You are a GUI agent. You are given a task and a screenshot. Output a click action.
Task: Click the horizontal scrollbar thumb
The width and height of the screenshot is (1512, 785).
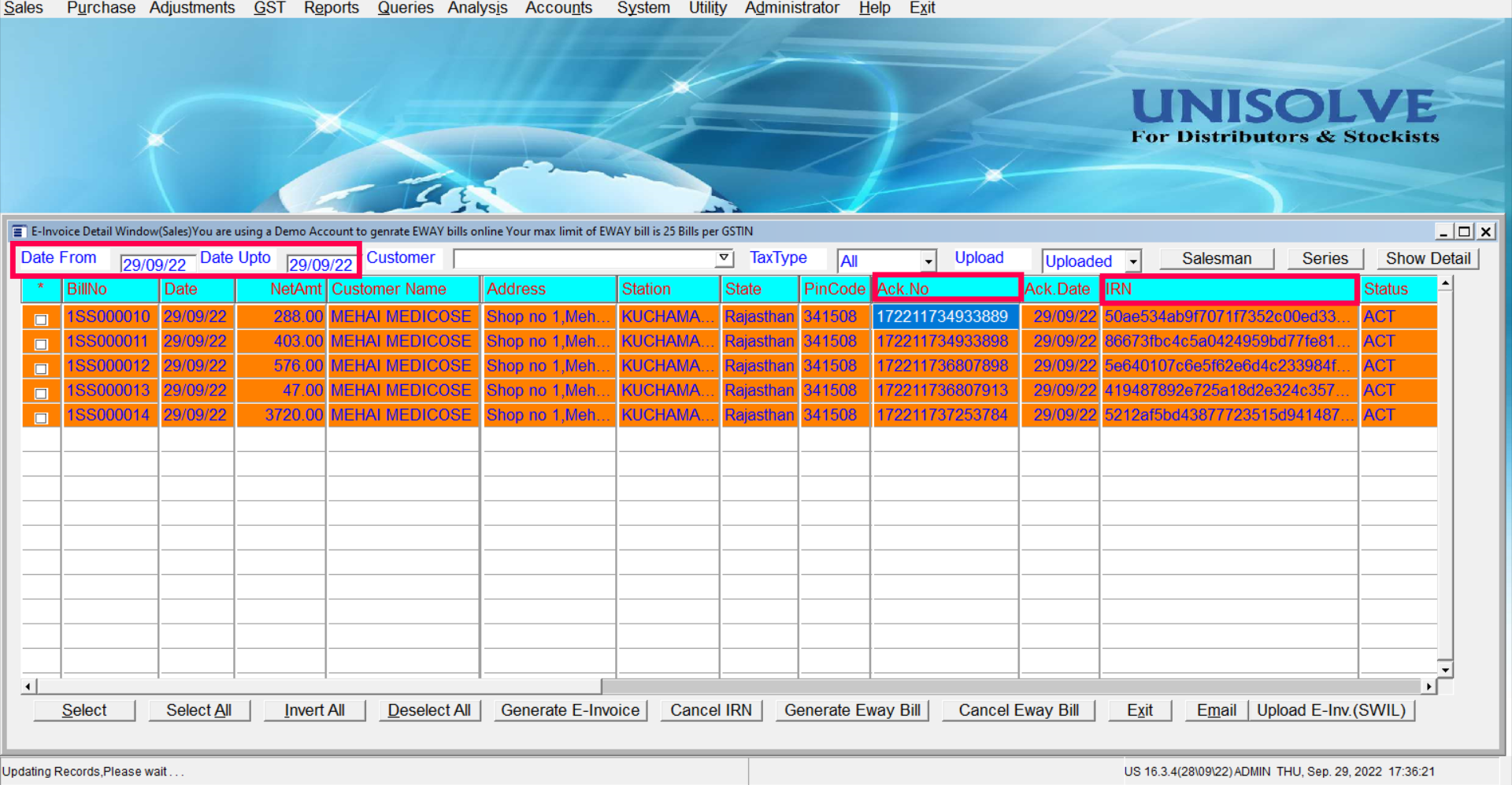[x=319, y=687]
